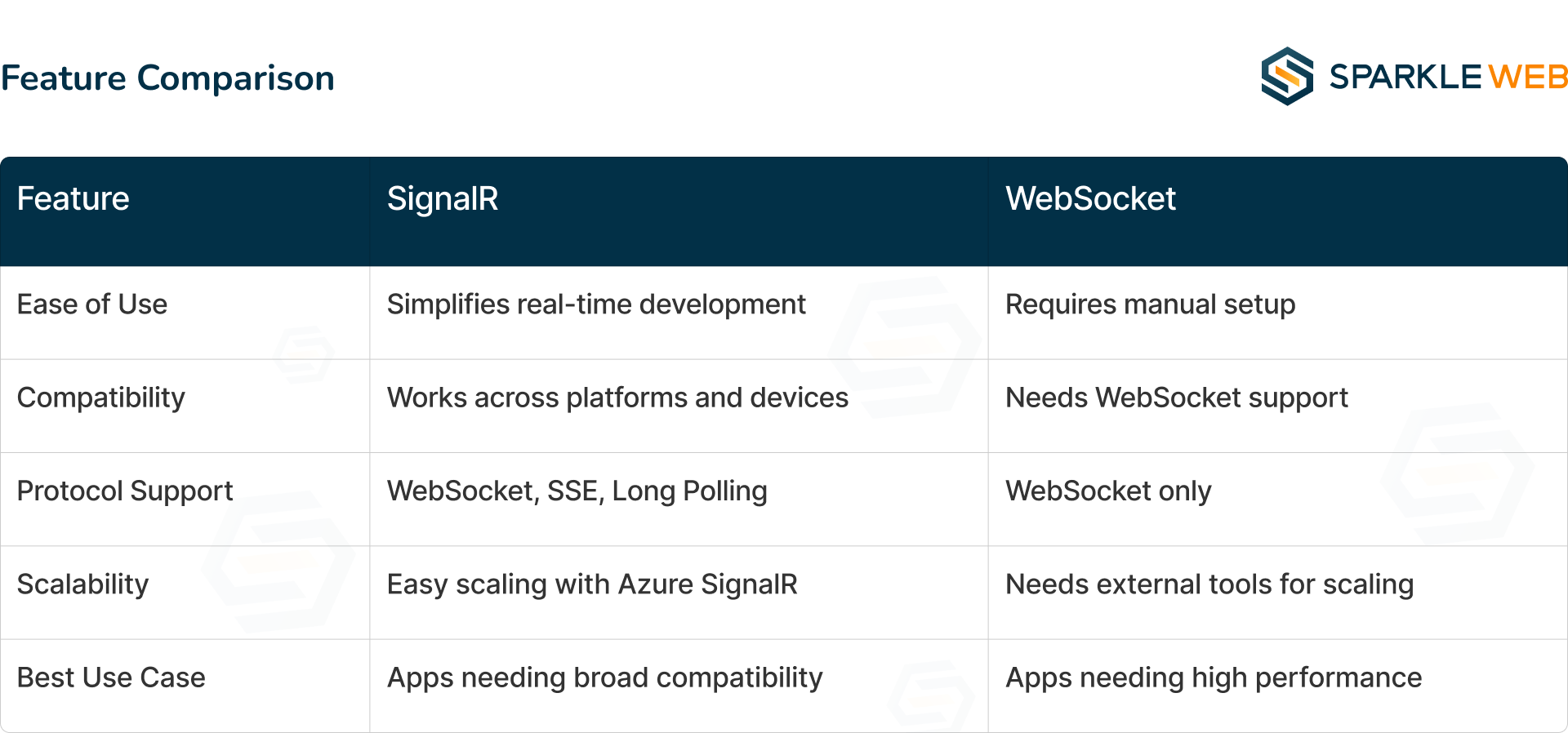This screenshot has width=1568, height=733.
Task: Click the Ease of Use row label
Action: pyautogui.click(x=92, y=304)
